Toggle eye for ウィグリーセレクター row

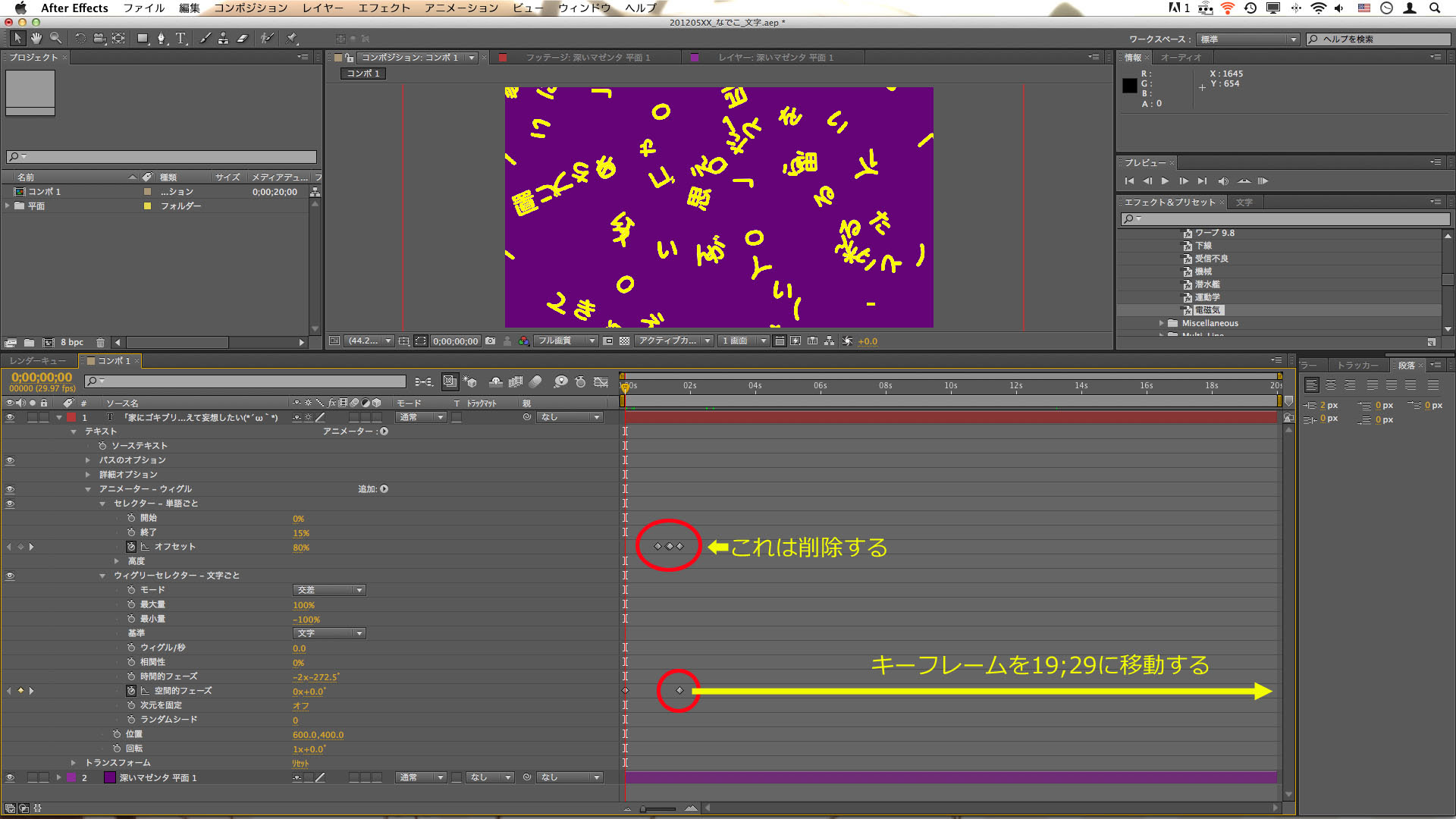10,576
